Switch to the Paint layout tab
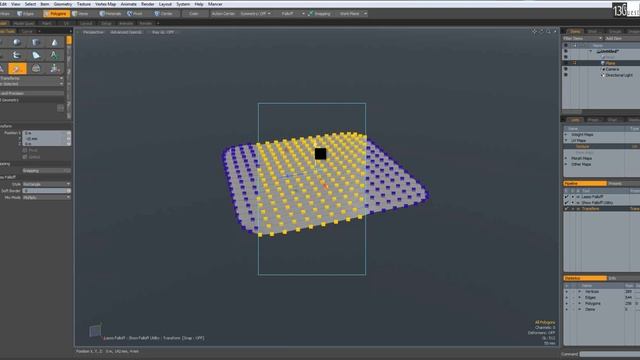640x360 pixels. tap(47, 23)
